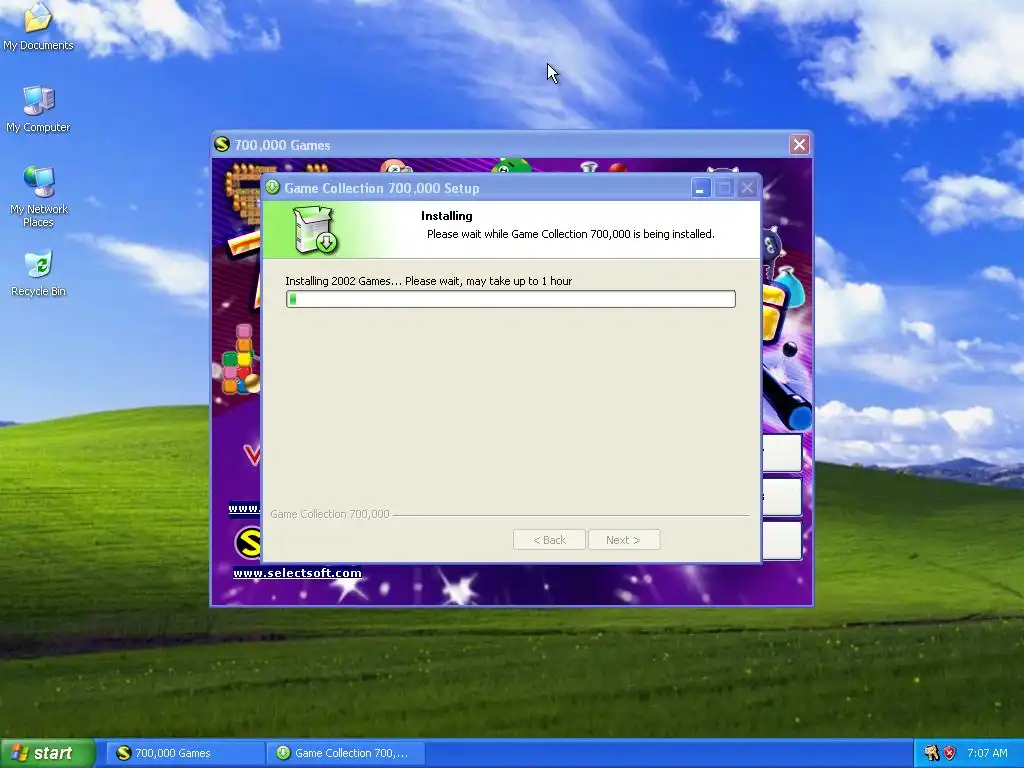The height and width of the screenshot is (768, 1024).
Task: Click the disabled Next button
Action: (624, 540)
